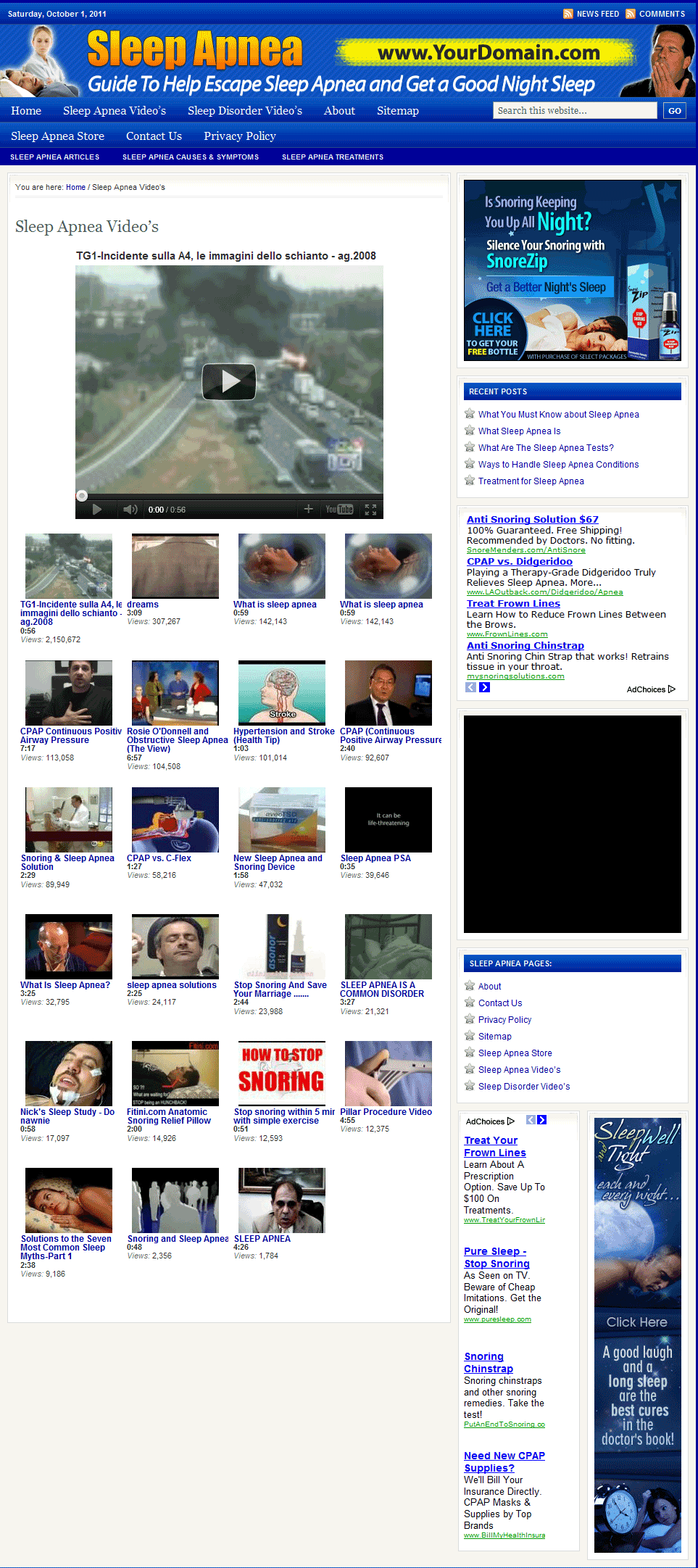
Task: Click the Home breadcrumb link
Action: tap(75, 187)
